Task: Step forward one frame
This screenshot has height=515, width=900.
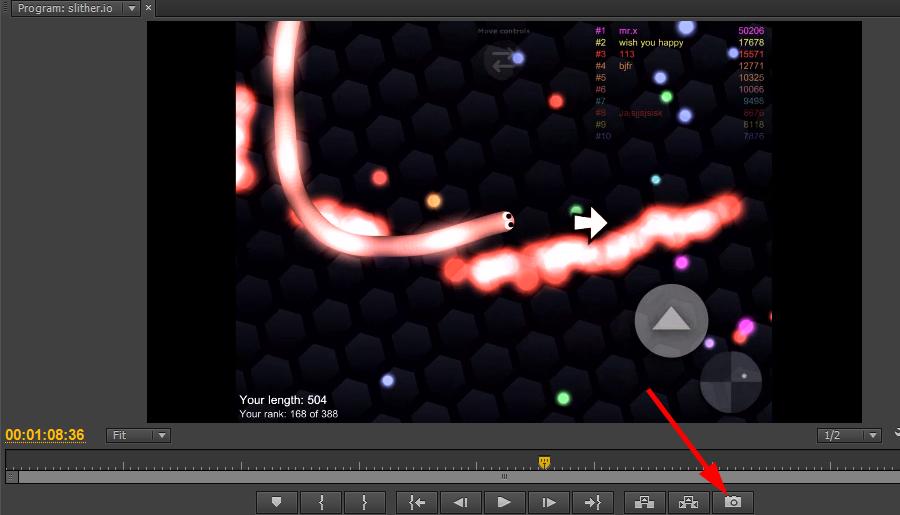Action: 549,503
